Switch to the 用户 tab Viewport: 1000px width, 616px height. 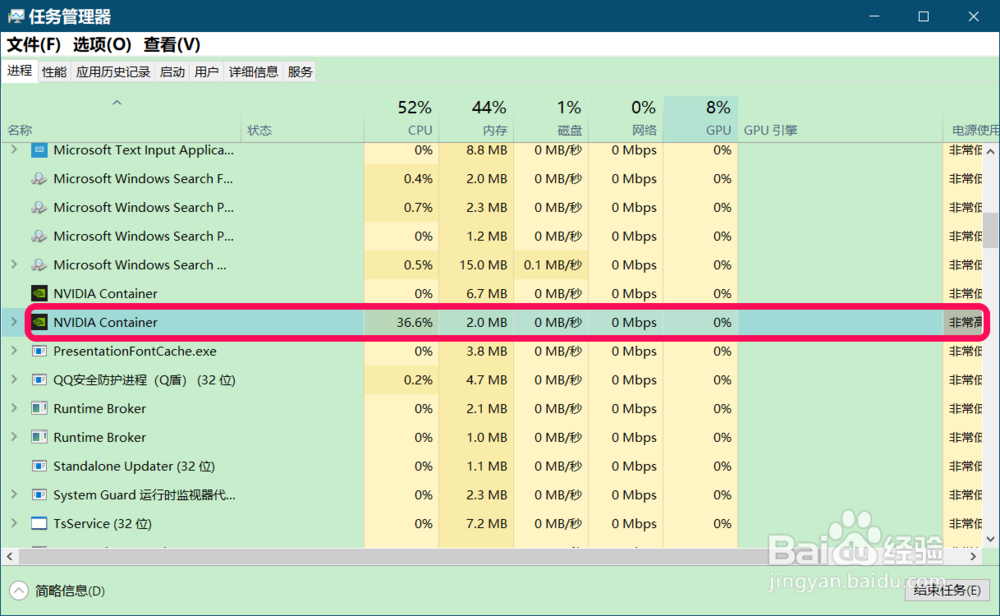coord(207,71)
